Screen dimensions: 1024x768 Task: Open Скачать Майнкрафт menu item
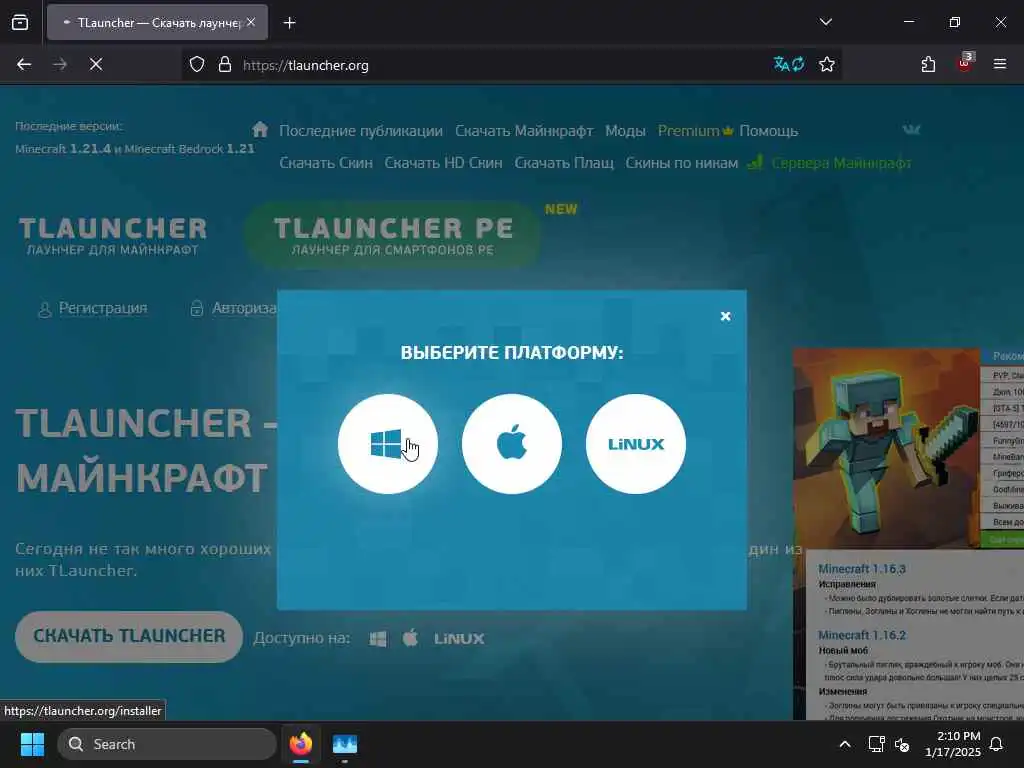(x=524, y=131)
